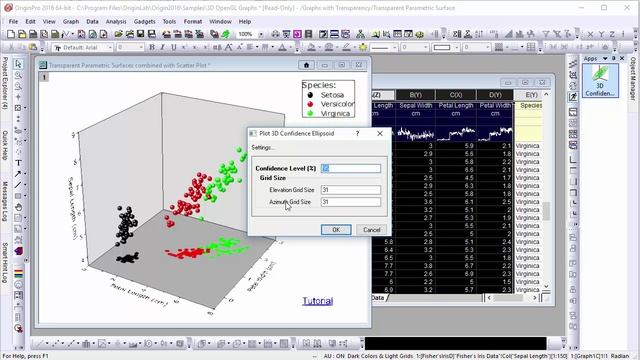The image size is (640, 360).
Task: Open the Help menu
Action: click(x=244, y=21)
